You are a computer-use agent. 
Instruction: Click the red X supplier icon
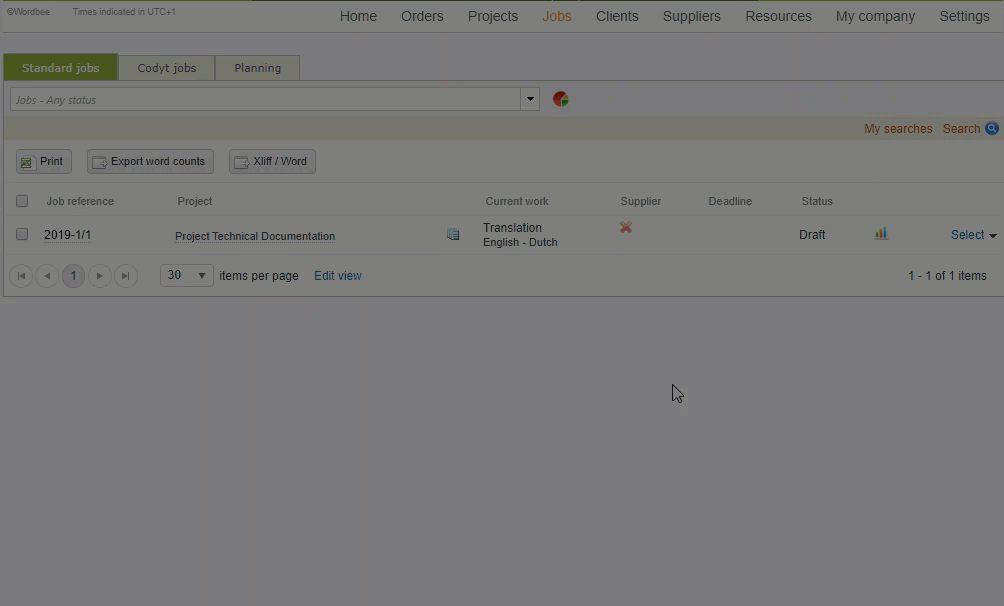point(626,228)
